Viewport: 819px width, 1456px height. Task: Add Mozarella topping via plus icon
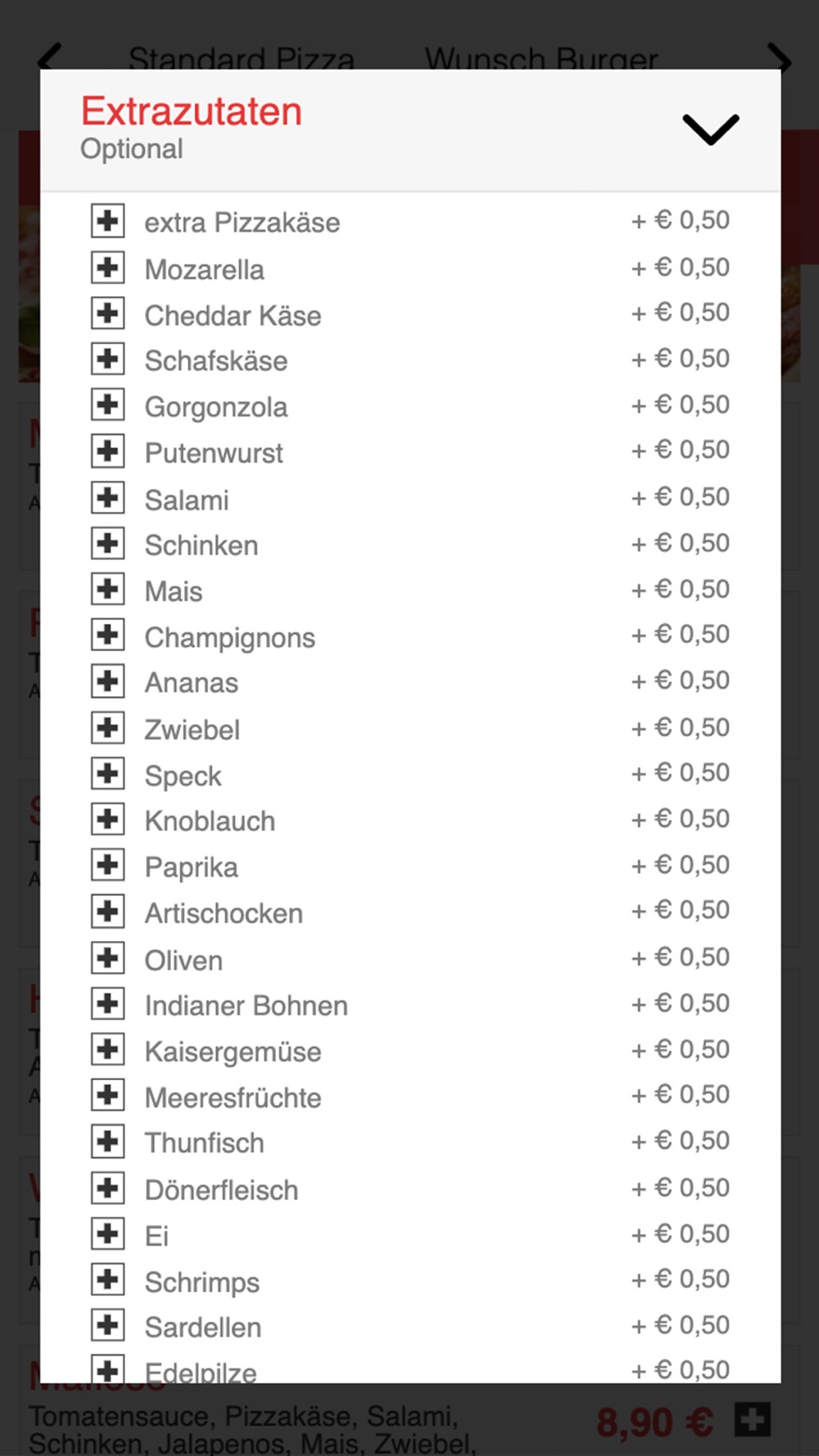pos(107,267)
